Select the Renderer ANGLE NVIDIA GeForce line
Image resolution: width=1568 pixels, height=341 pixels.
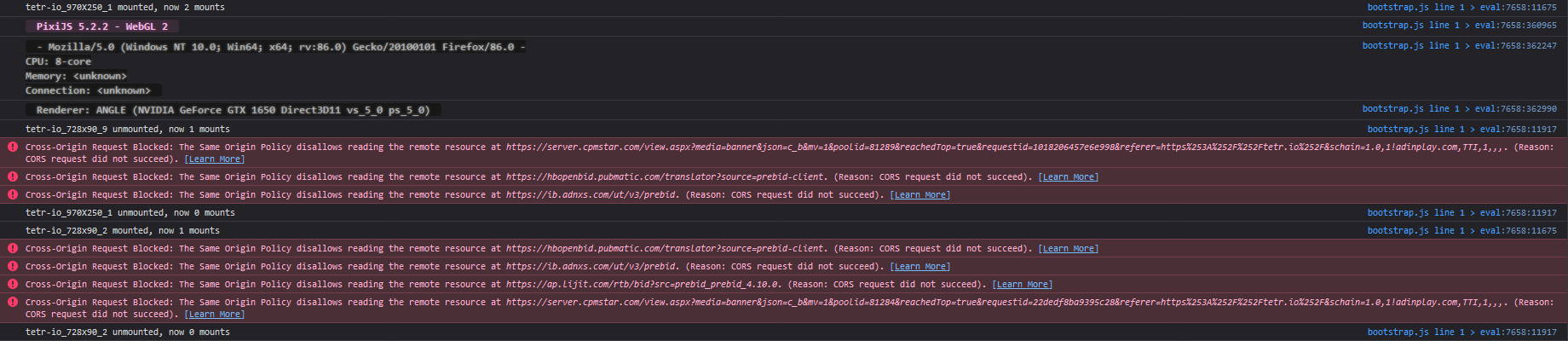233,110
